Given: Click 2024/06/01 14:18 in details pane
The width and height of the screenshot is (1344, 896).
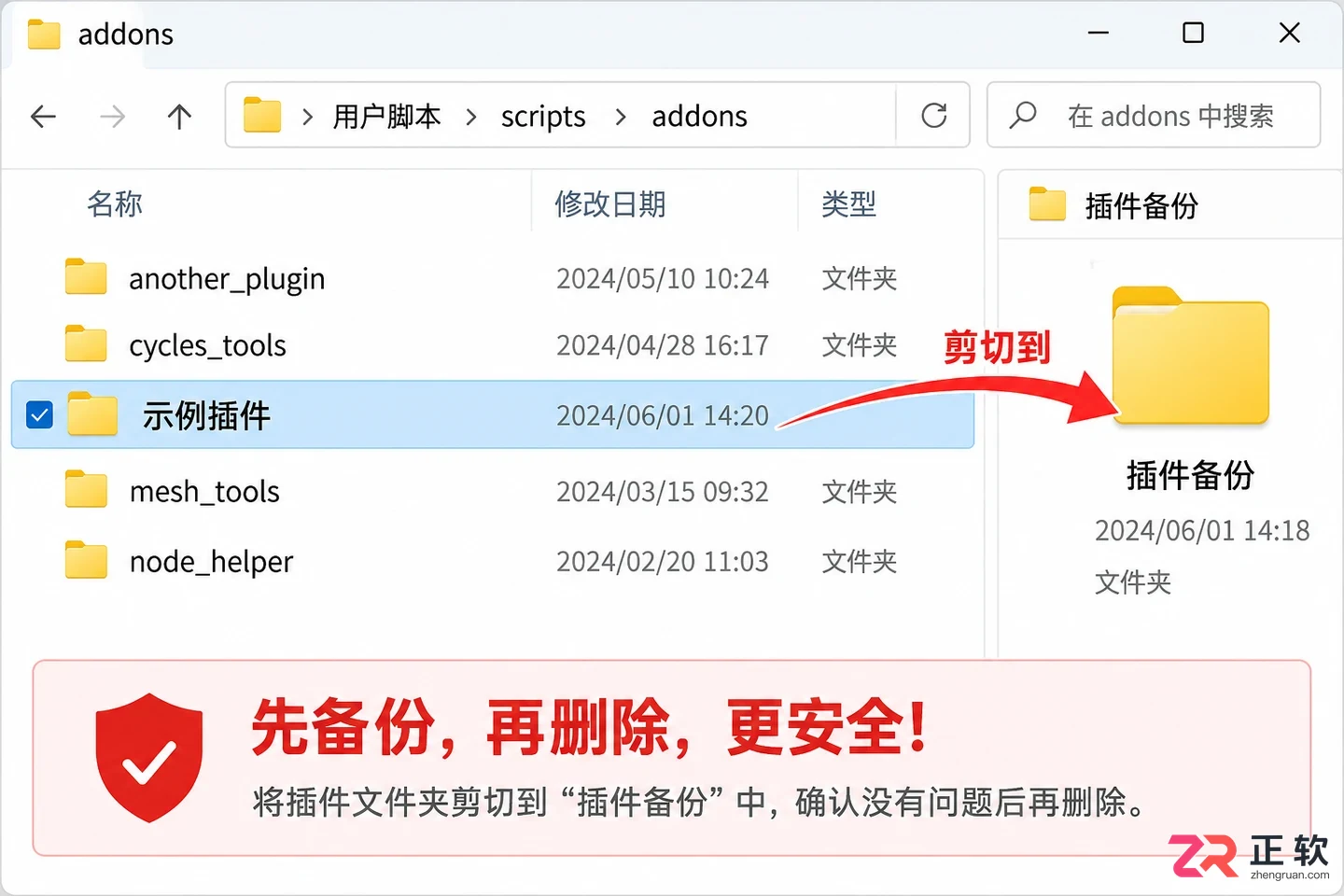Looking at the screenshot, I should 1202,530.
